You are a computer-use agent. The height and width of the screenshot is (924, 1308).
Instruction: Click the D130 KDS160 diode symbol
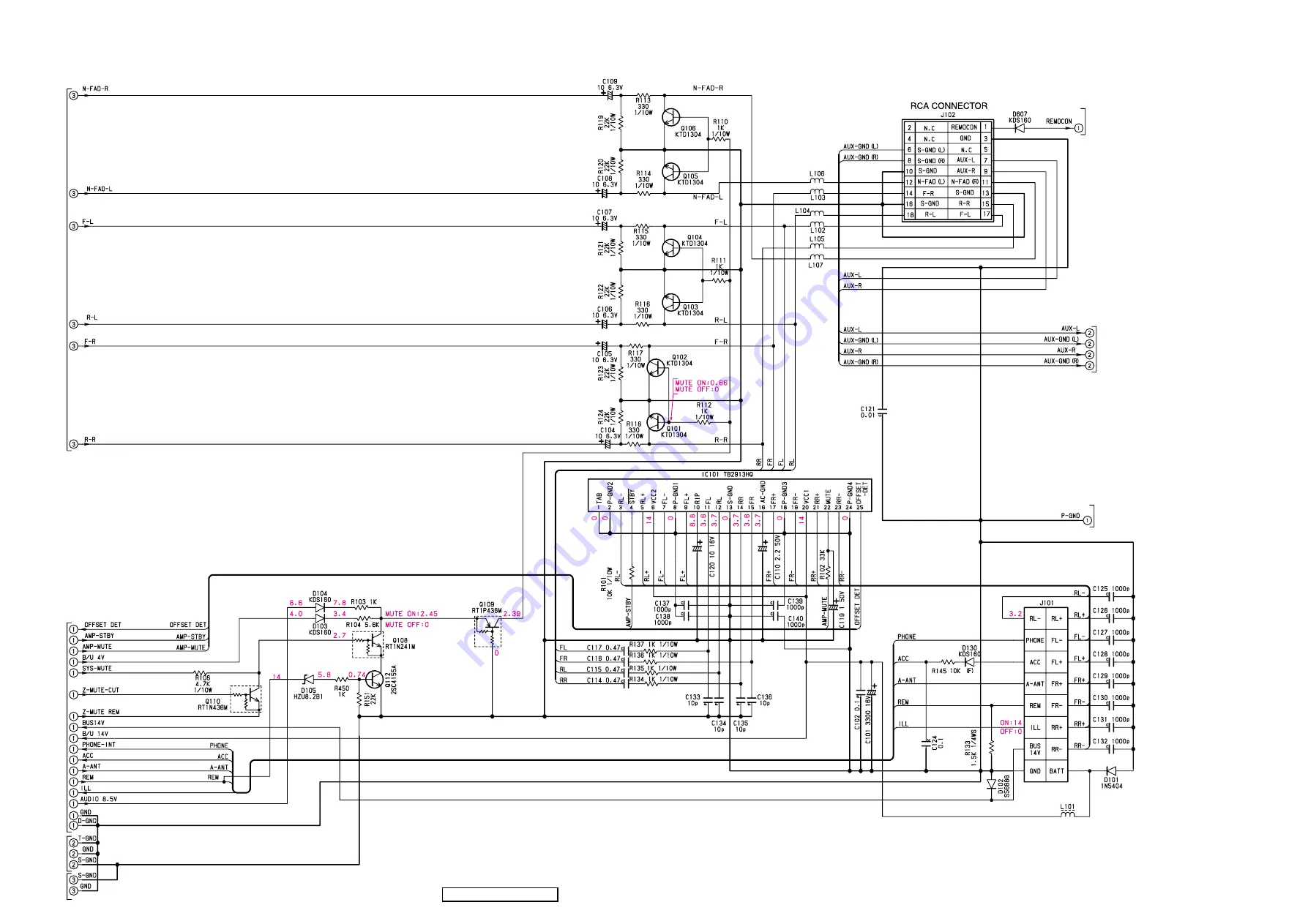click(969, 662)
